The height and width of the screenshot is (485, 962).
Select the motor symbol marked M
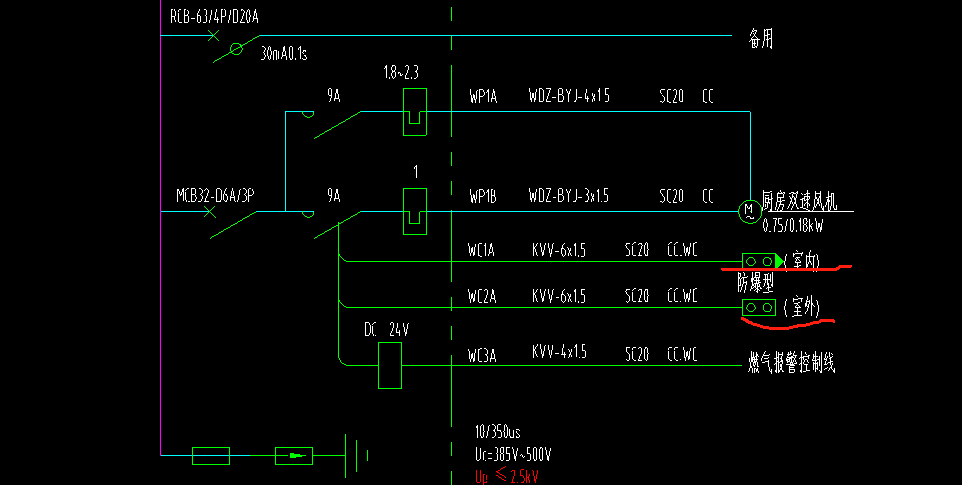pos(749,212)
